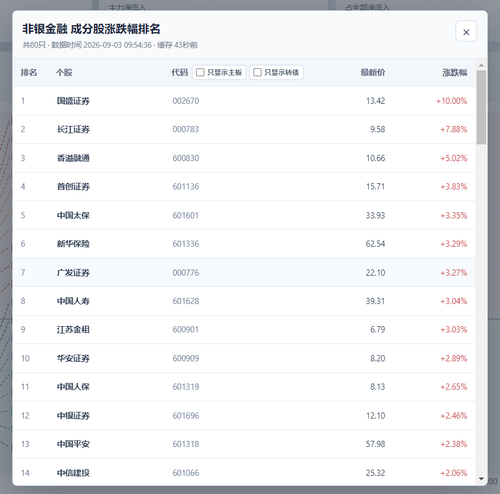Click the +7.88% change value

tap(454, 129)
